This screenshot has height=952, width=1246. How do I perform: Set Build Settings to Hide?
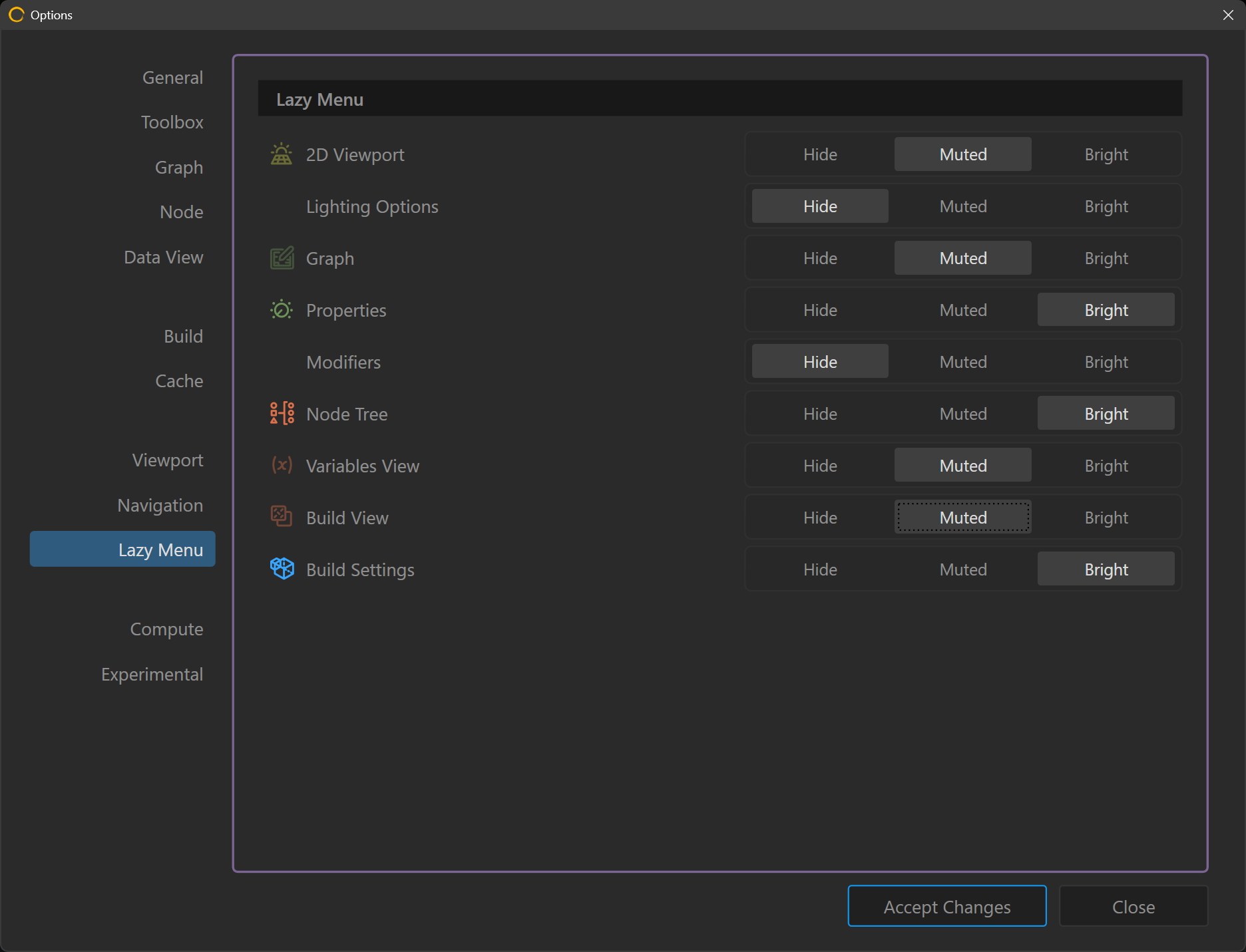820,569
